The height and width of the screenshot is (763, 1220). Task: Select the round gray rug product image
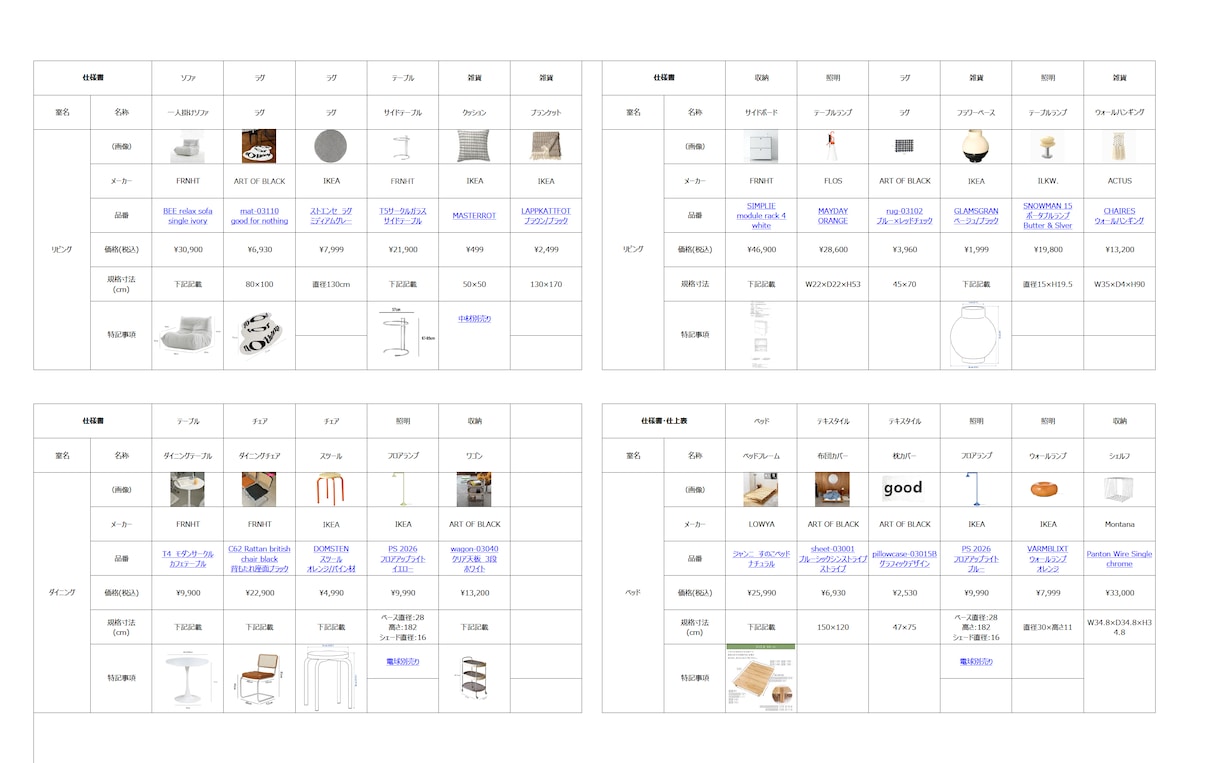click(x=331, y=147)
